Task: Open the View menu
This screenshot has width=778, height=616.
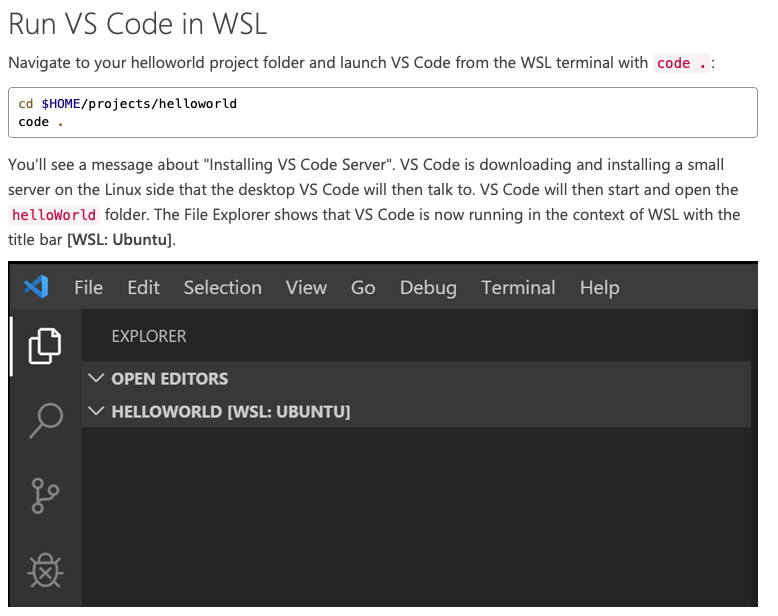Action: [x=306, y=288]
